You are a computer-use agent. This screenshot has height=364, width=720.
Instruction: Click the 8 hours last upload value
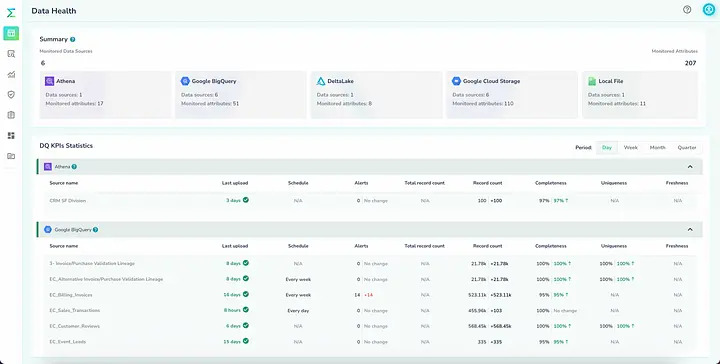pyautogui.click(x=232, y=310)
